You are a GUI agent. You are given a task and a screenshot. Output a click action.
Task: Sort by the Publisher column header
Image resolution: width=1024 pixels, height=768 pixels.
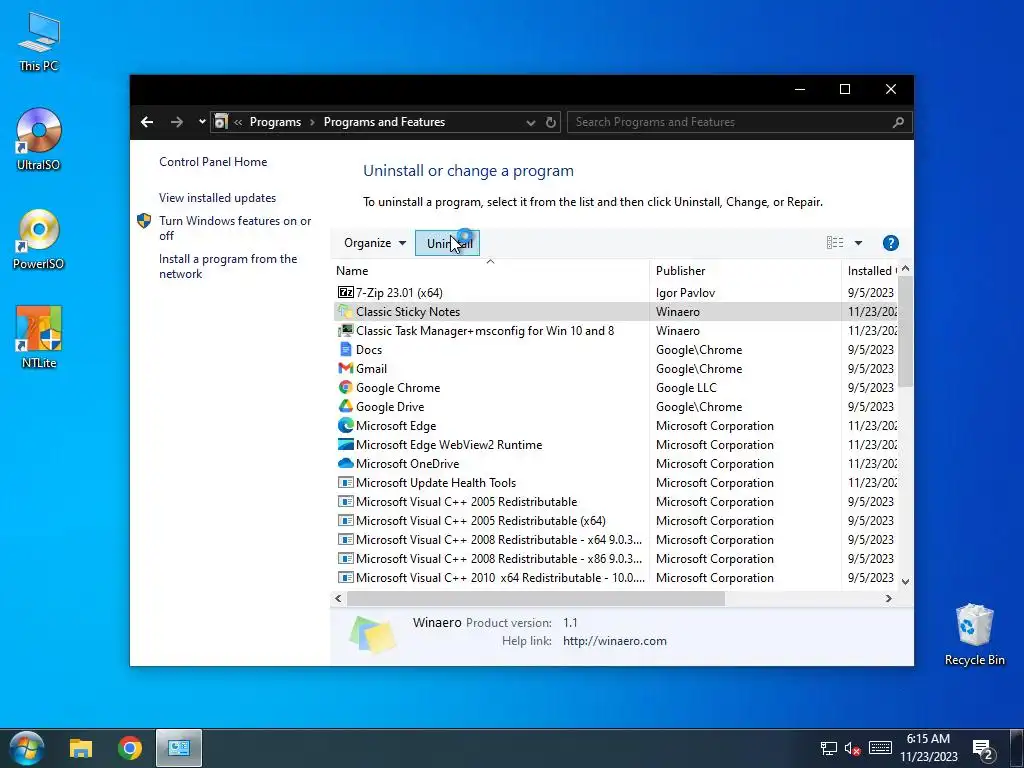[x=745, y=270]
